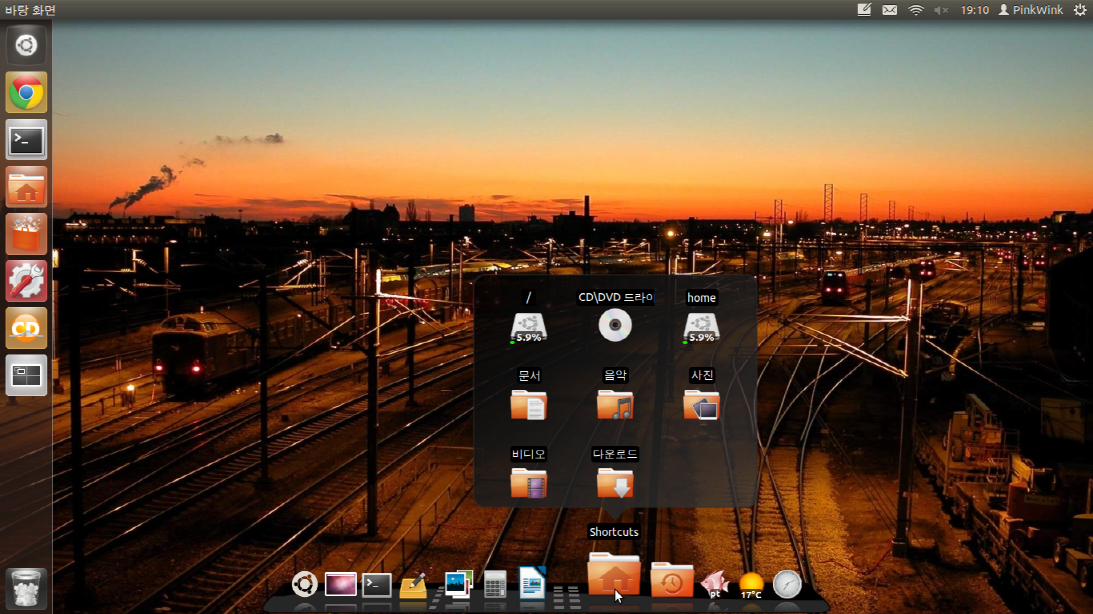Click the pink fish dock applet
Viewport: 1093px width, 614px height.
(x=714, y=584)
